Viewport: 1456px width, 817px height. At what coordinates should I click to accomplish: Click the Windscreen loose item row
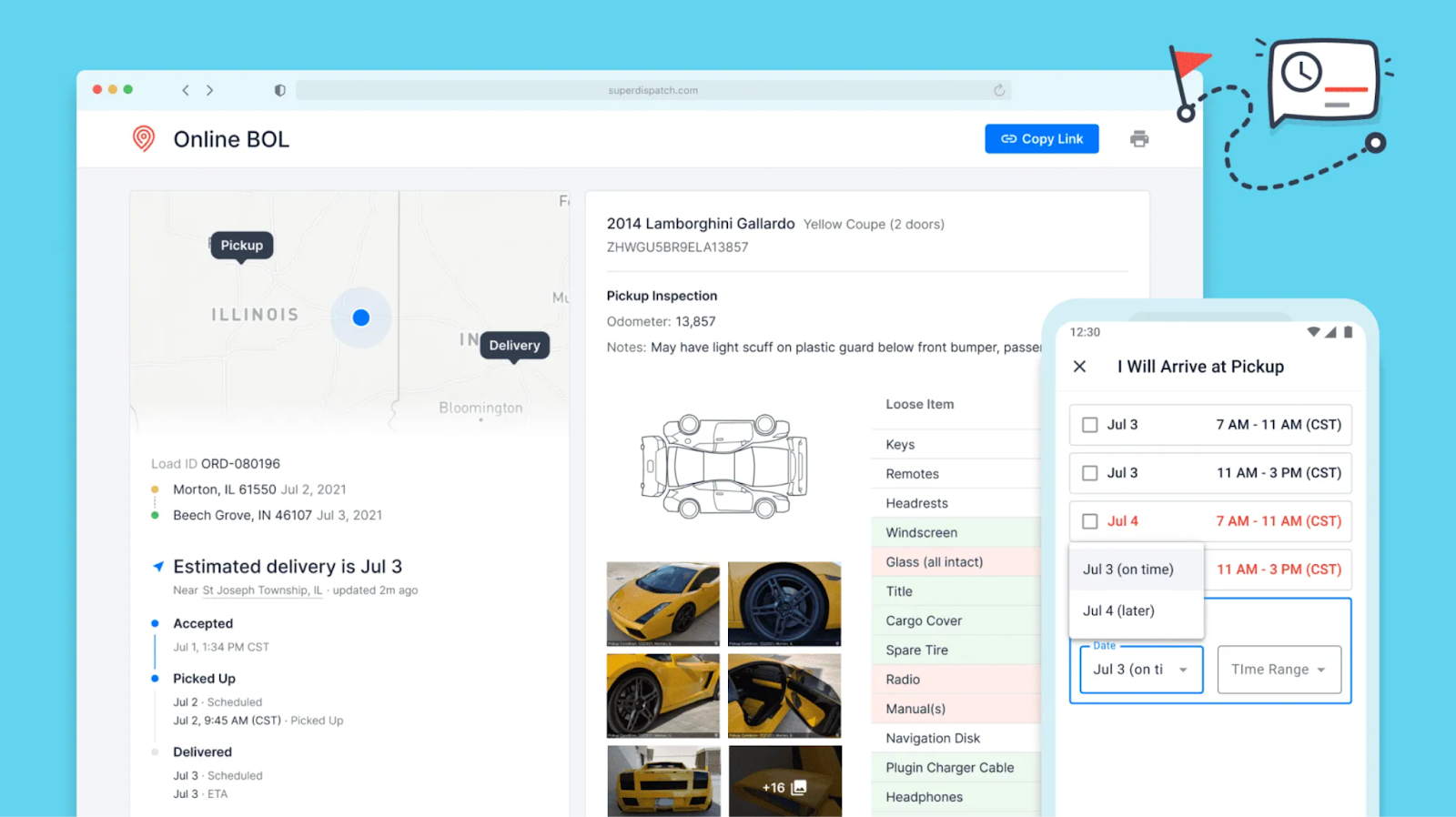point(955,532)
